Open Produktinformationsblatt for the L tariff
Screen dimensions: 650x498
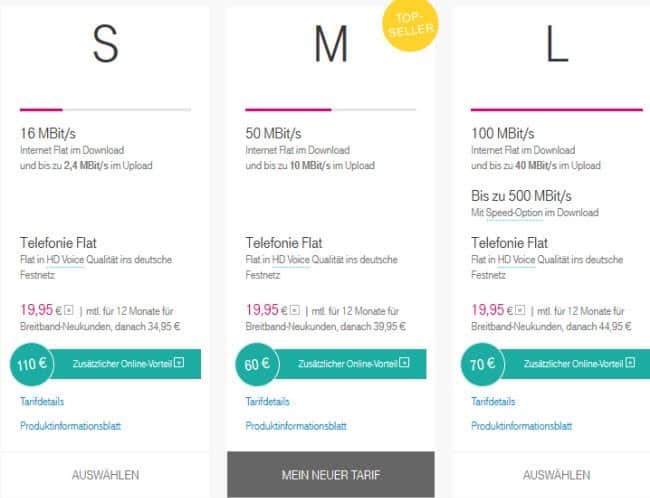[521, 426]
